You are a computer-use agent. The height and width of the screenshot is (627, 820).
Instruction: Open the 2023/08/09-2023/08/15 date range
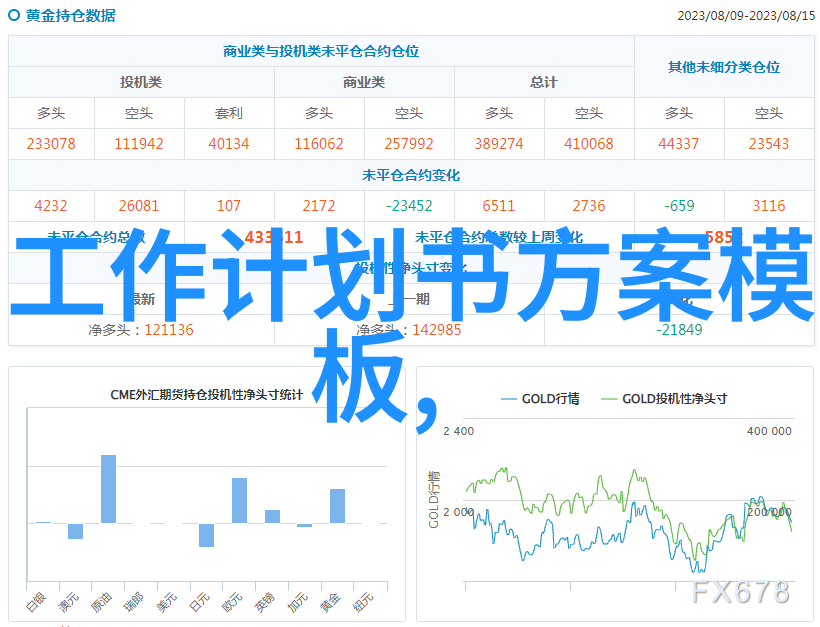click(x=743, y=16)
